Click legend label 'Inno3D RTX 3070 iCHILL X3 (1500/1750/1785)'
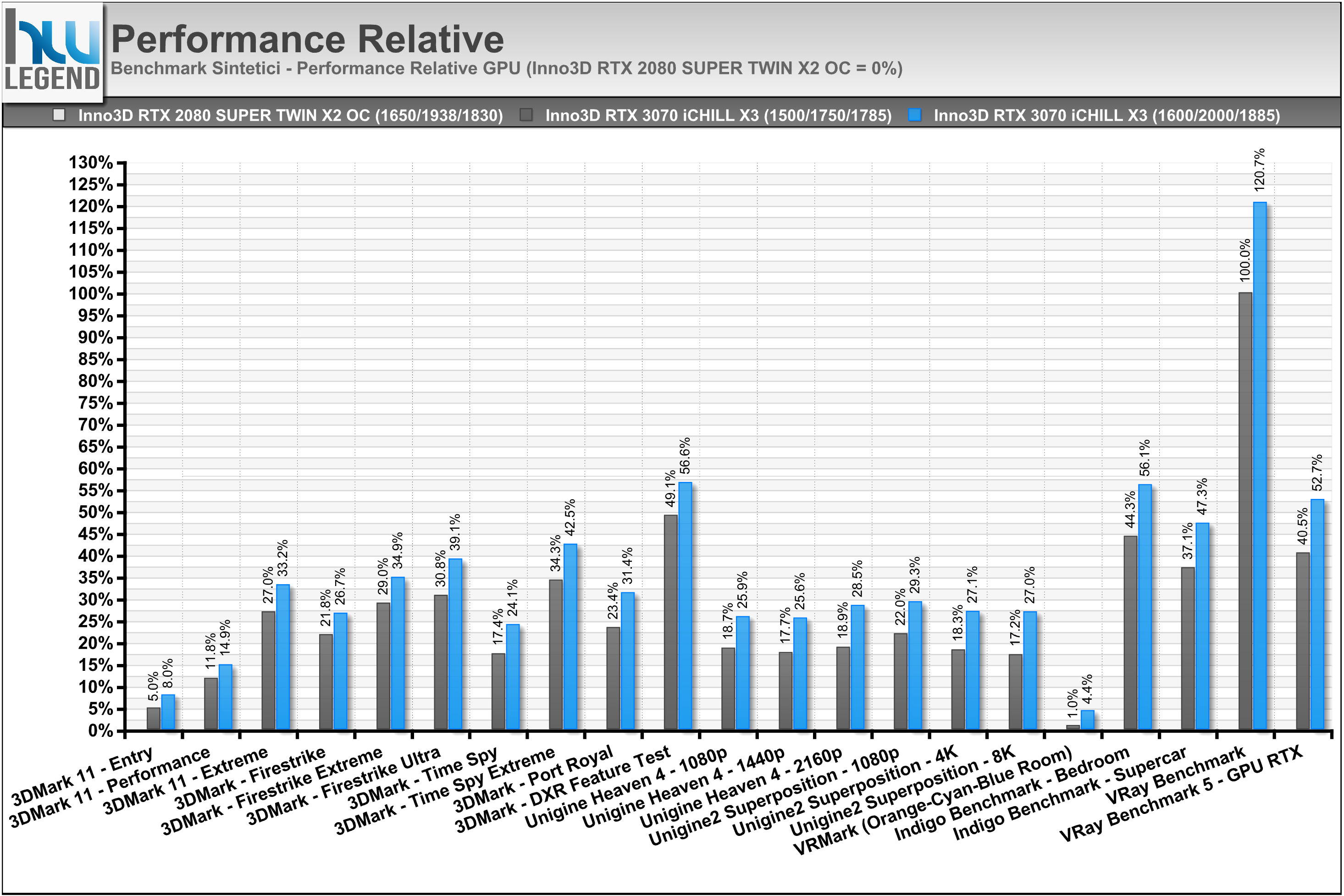Viewport: 1344px width, 896px height. (719, 116)
